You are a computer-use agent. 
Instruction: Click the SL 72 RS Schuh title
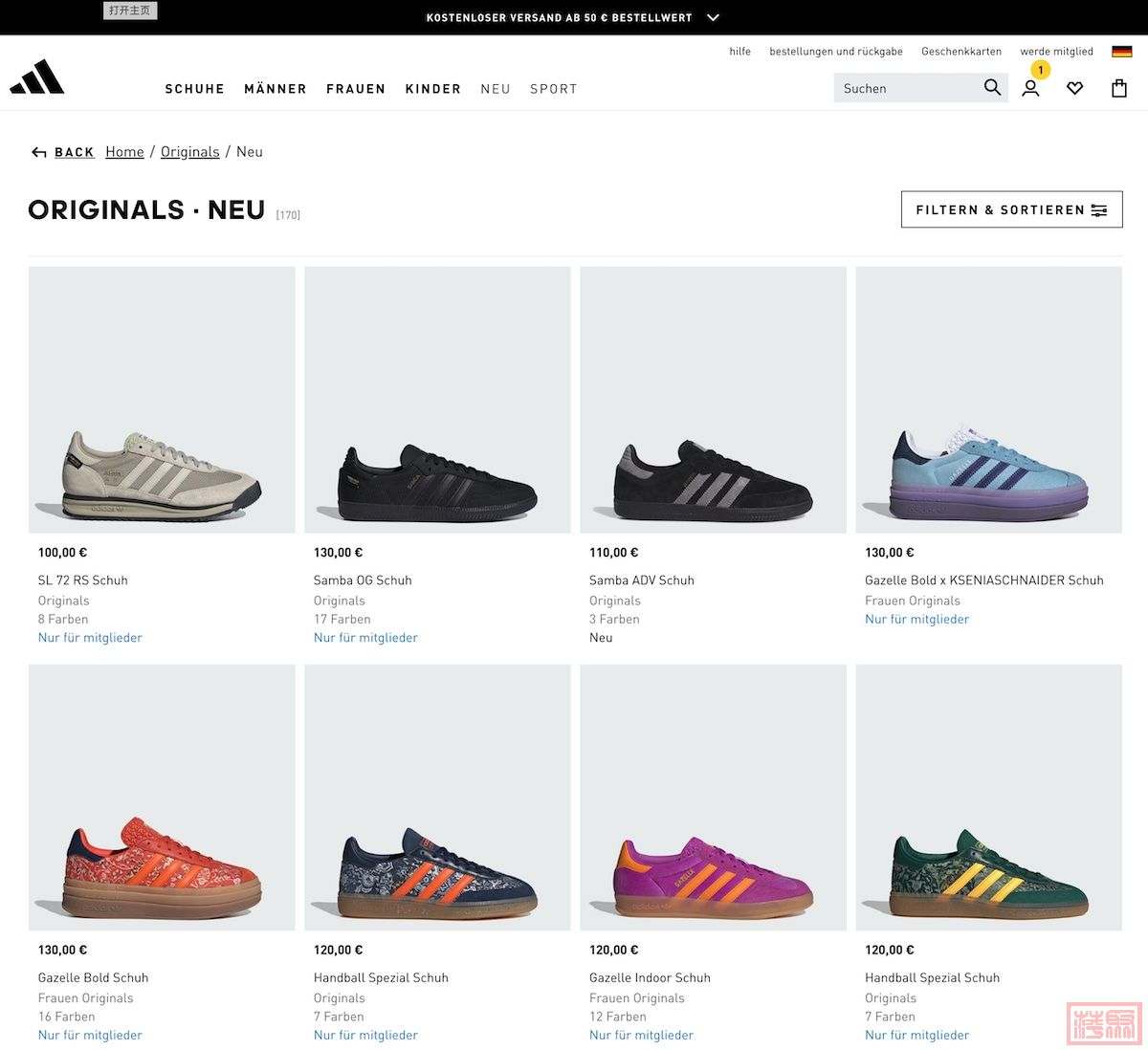[x=83, y=580]
